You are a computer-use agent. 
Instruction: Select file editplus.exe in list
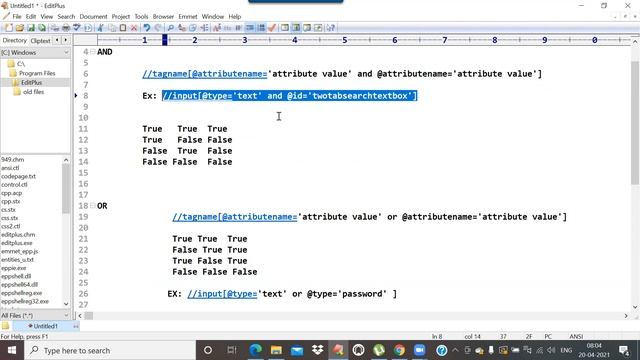17,243
